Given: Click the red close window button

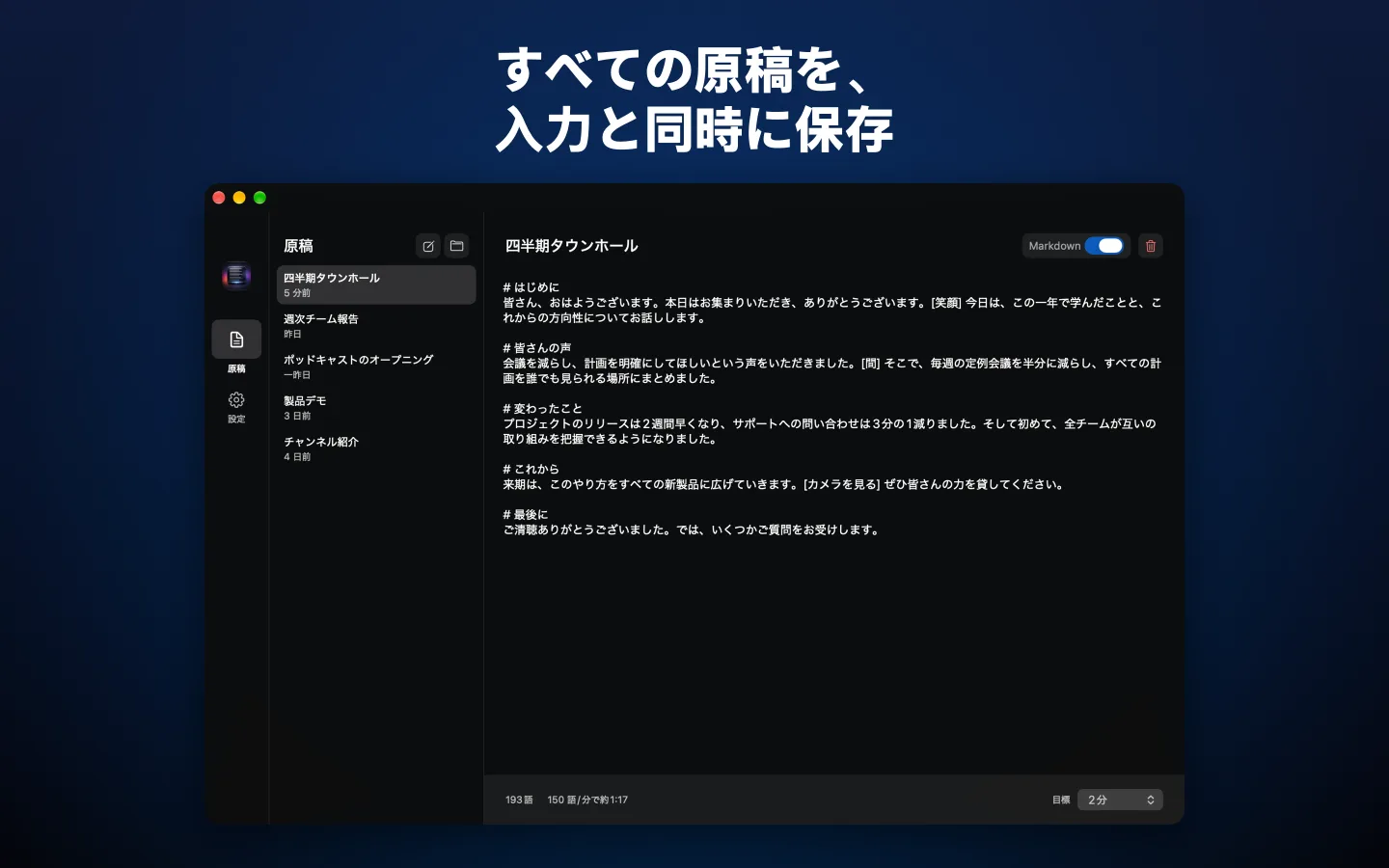Looking at the screenshot, I should click(219, 198).
